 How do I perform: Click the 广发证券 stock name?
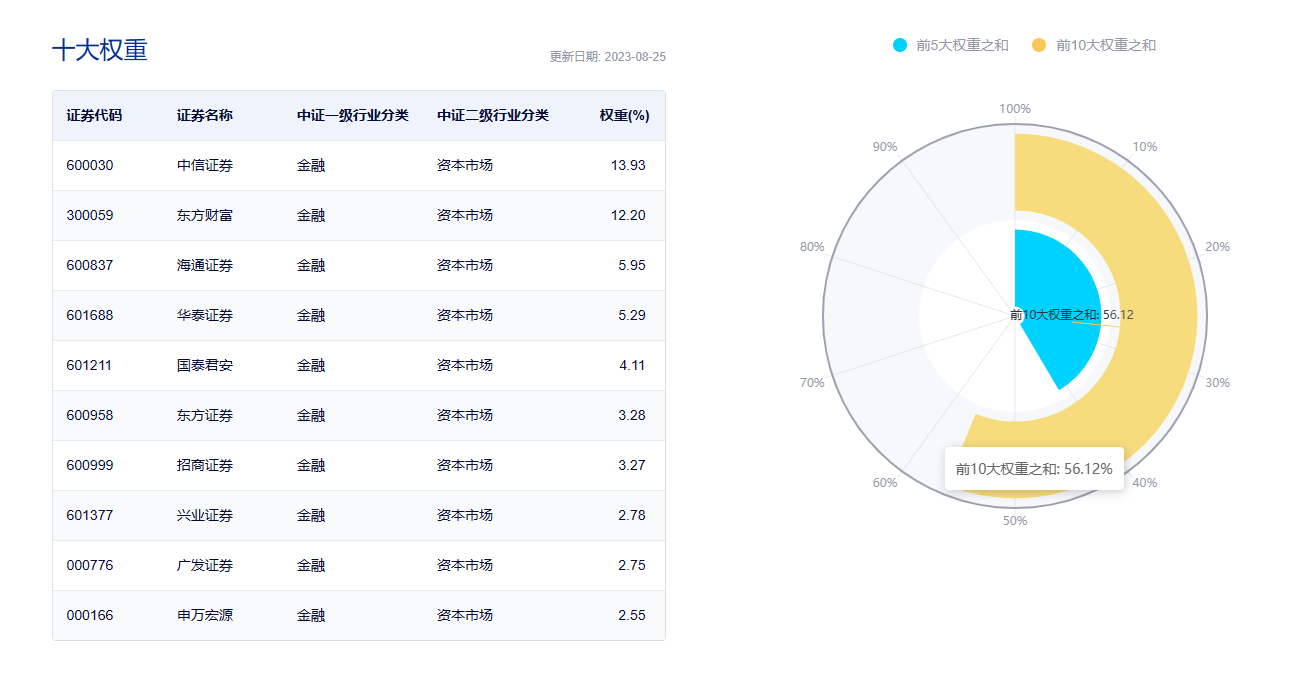(205, 565)
